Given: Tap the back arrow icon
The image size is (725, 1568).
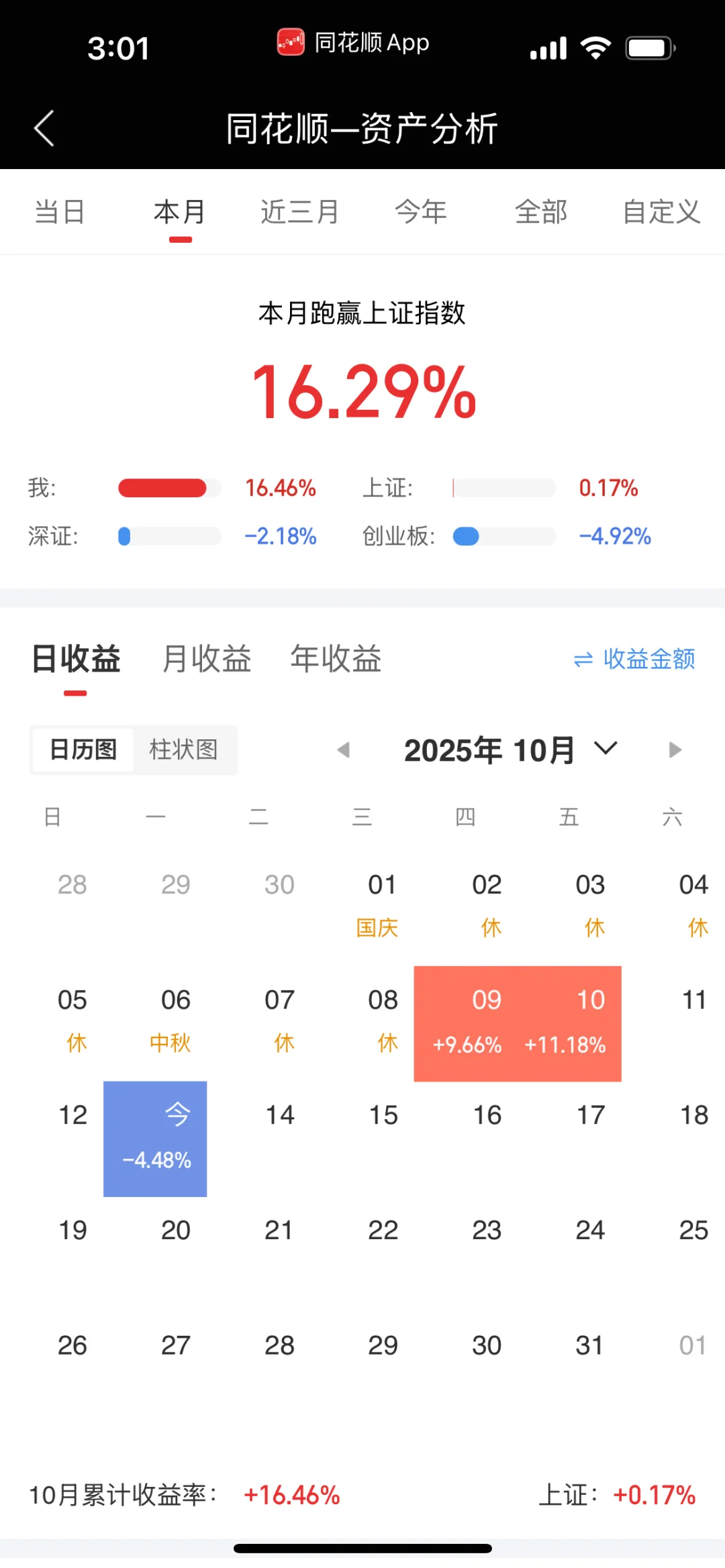Looking at the screenshot, I should pos(44,128).
